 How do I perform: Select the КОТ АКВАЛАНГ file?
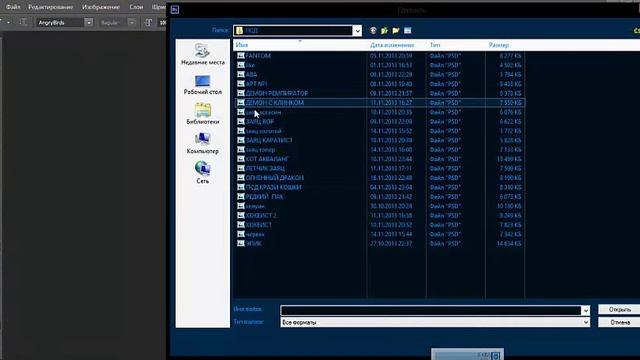click(x=267, y=159)
